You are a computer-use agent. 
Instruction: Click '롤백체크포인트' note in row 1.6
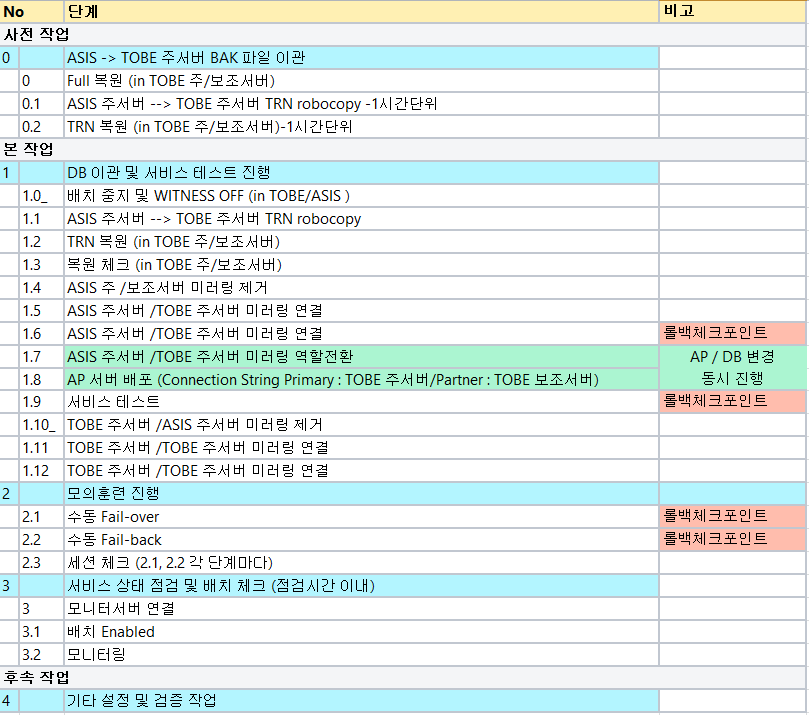point(732,334)
